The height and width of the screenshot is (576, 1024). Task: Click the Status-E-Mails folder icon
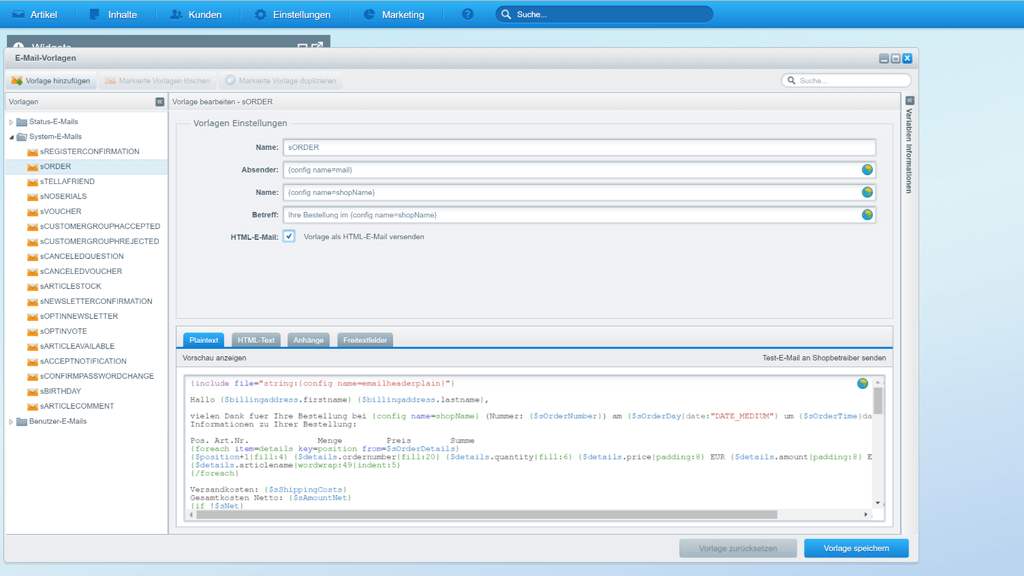click(22, 122)
